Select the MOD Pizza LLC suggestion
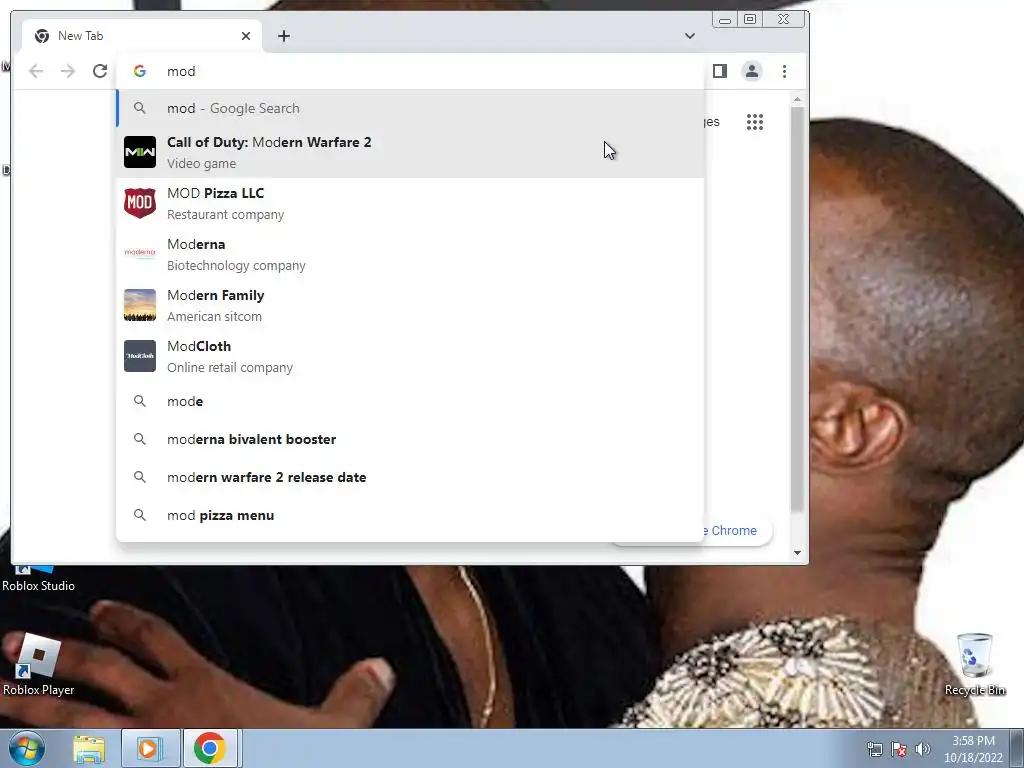 click(411, 203)
